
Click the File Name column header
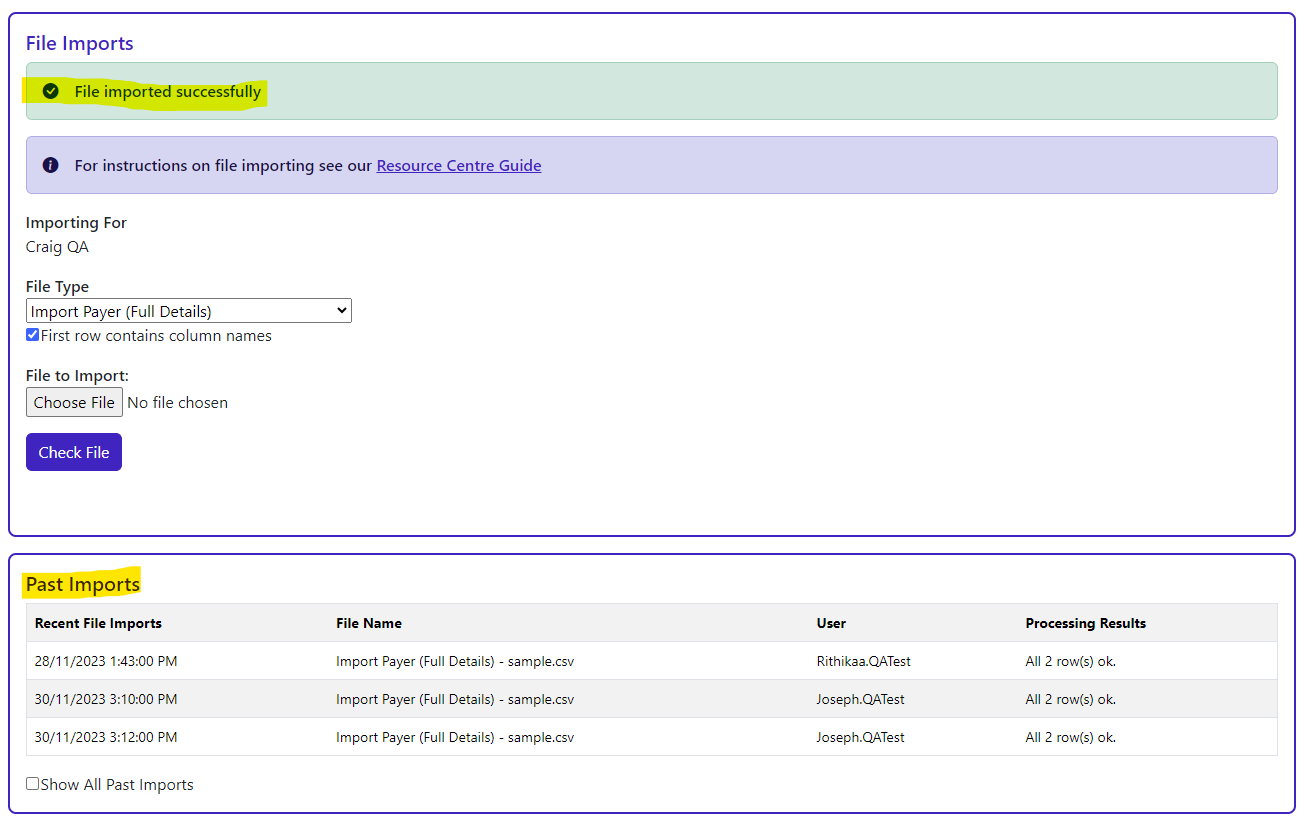tap(369, 623)
